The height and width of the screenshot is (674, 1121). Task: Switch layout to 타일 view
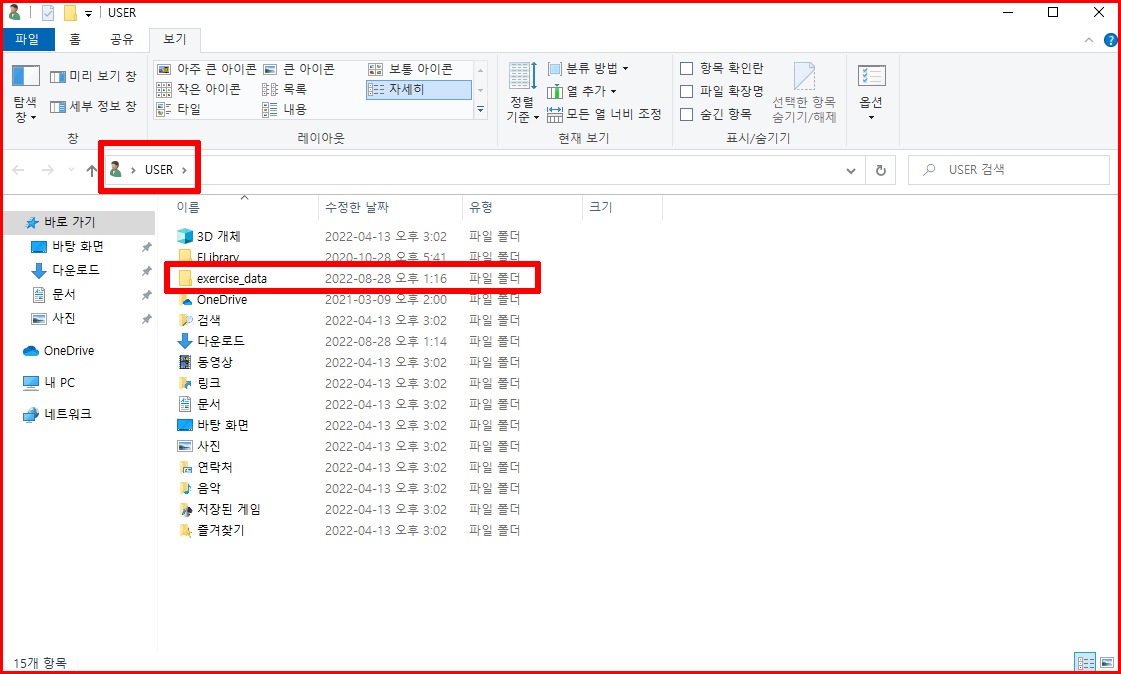(x=179, y=109)
